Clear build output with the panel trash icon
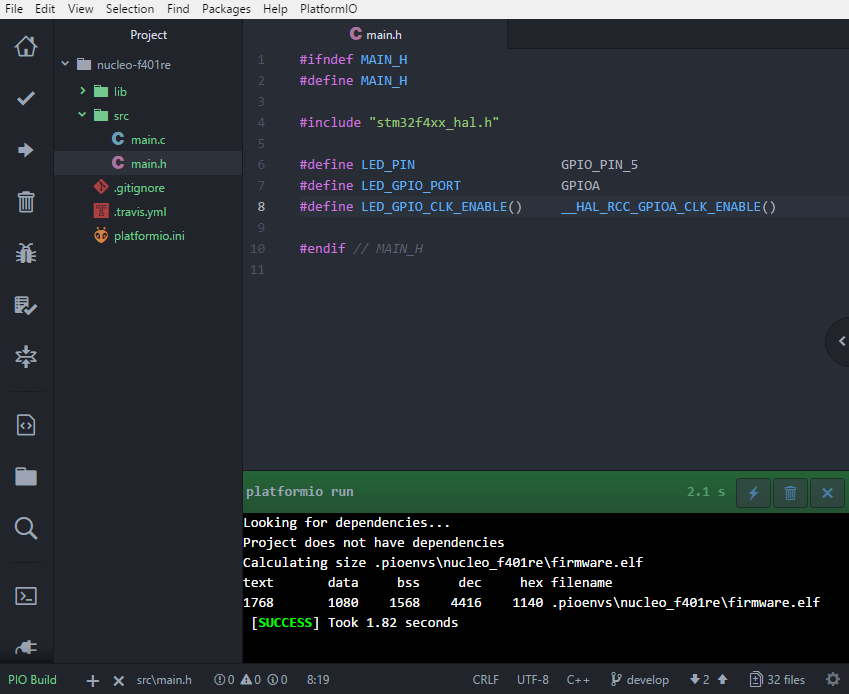This screenshot has width=849, height=694. (791, 493)
